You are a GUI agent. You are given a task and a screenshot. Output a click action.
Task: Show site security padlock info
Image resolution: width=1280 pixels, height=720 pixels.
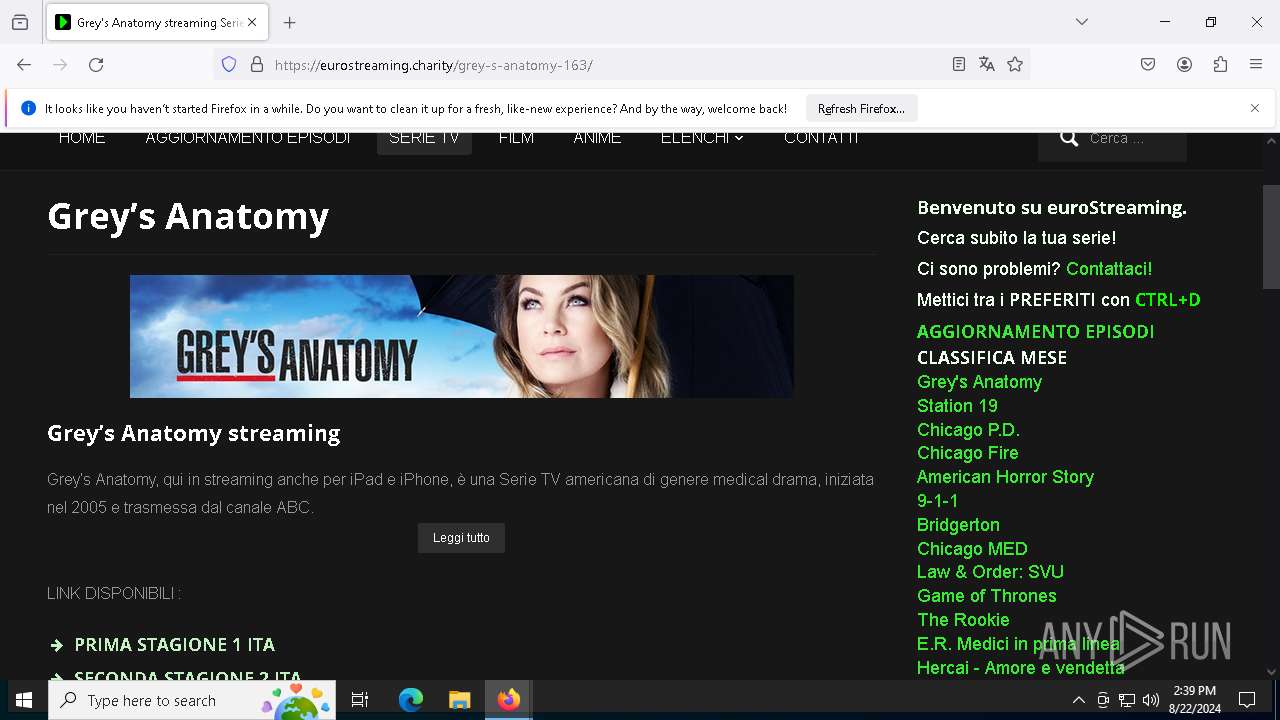pos(257,64)
